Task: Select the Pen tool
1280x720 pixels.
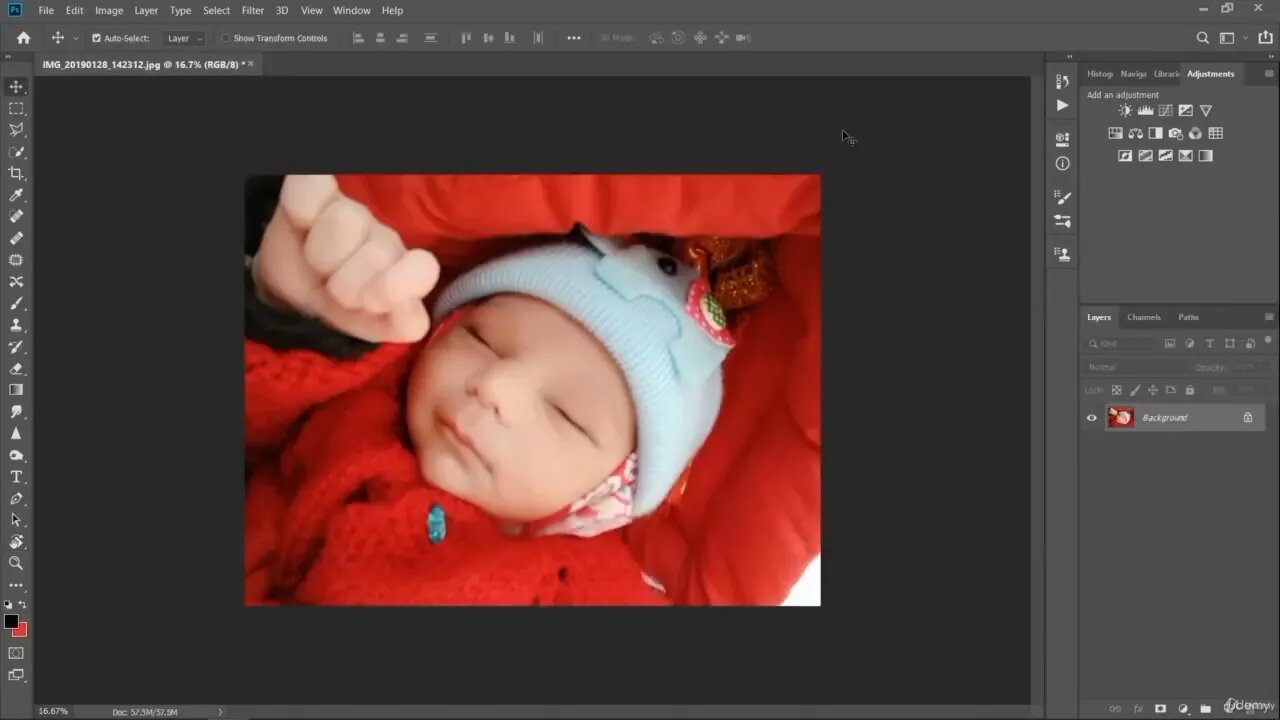Action: click(16, 498)
